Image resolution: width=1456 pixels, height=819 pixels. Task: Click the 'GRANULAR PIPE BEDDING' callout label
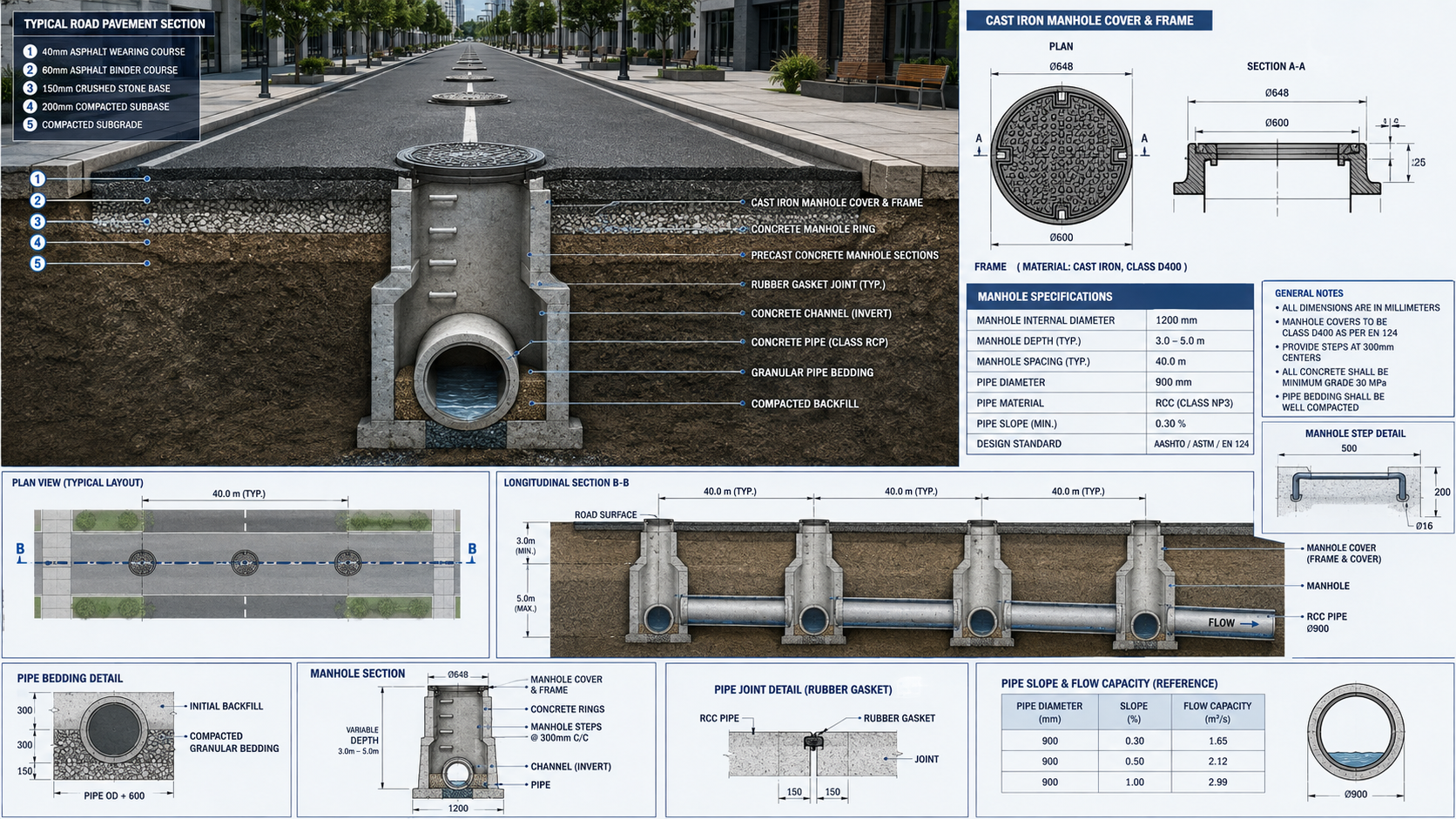(812, 373)
